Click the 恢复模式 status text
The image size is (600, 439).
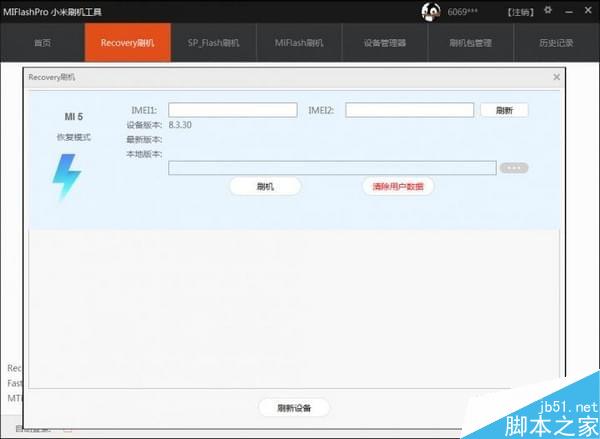pyautogui.click(x=73, y=137)
